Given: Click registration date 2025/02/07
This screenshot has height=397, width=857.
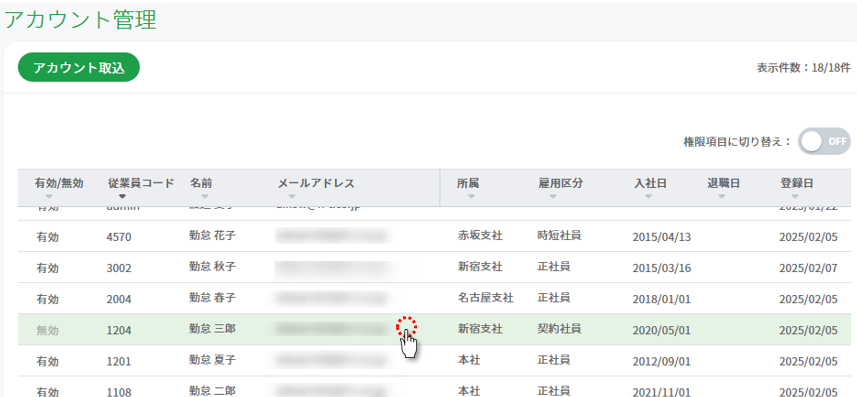Looking at the screenshot, I should pyautogui.click(x=808, y=268).
